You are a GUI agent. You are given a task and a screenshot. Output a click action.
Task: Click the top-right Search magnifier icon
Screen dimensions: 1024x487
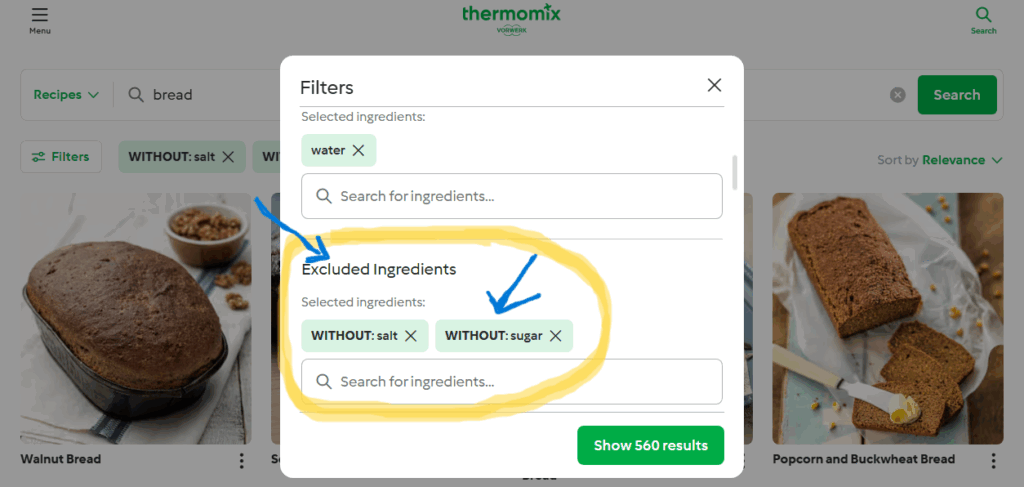click(x=983, y=14)
